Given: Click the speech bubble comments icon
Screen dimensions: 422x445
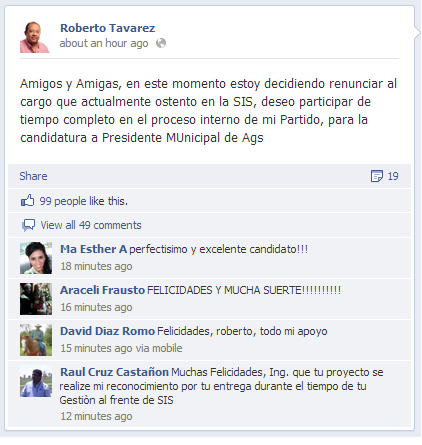Looking at the screenshot, I should 28,225.
